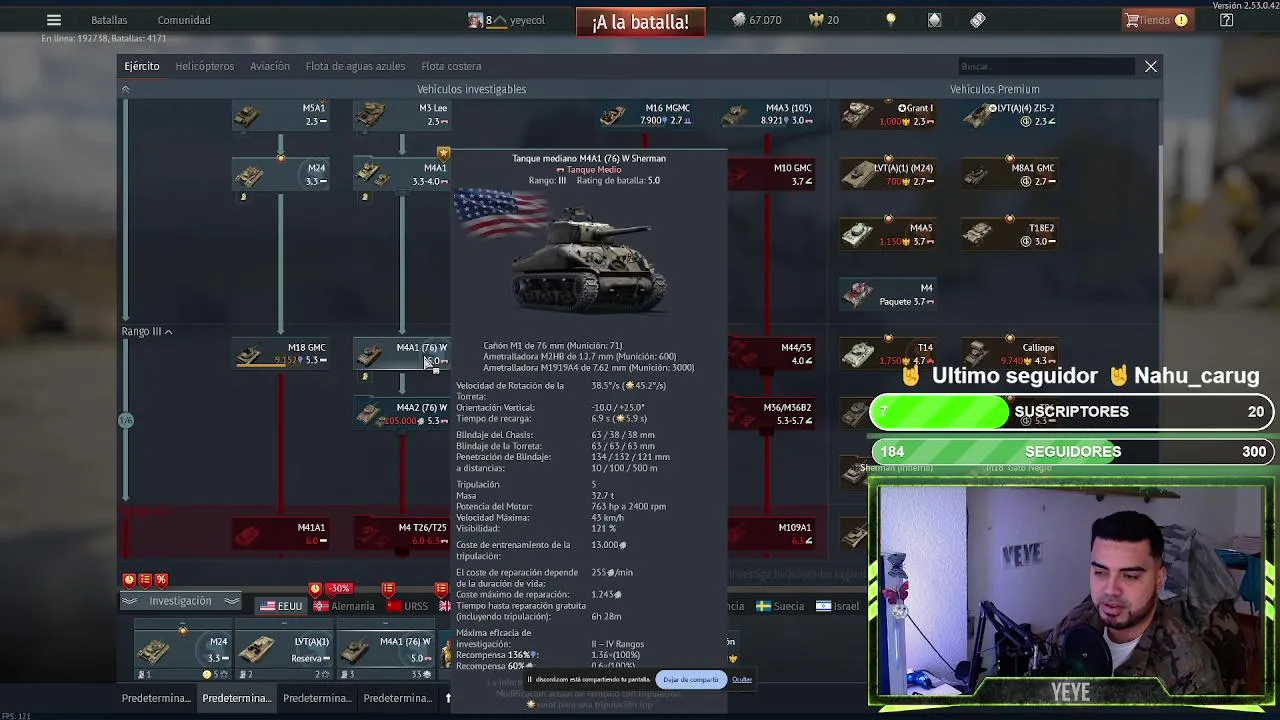Select the LVT(A)(1) (M24) premium vehicle
Screen dimensions: 1280x720
(x=888, y=175)
